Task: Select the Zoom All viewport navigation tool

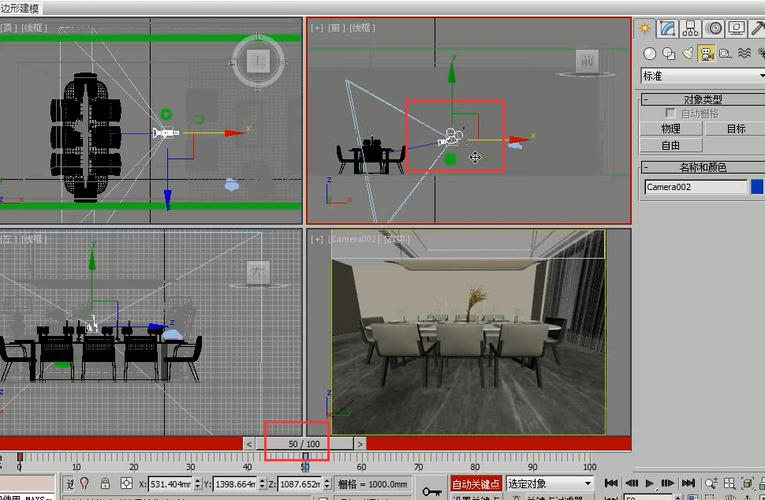Action: tap(729, 483)
